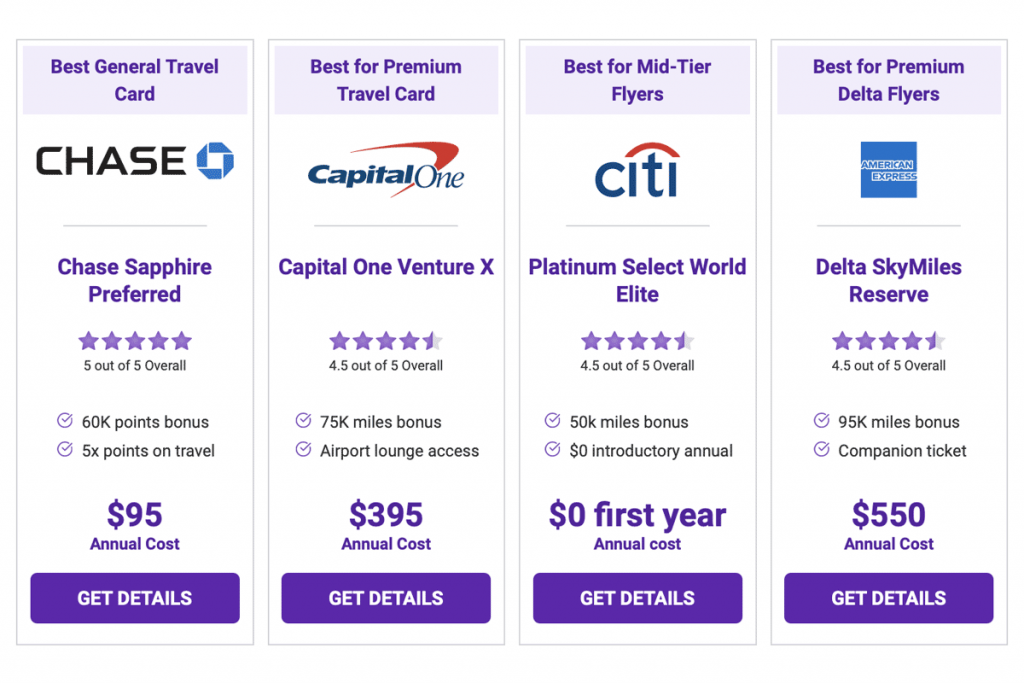The width and height of the screenshot is (1024, 683).
Task: Open Get Details for Chase Sapphire Preferred
Action: 135,598
